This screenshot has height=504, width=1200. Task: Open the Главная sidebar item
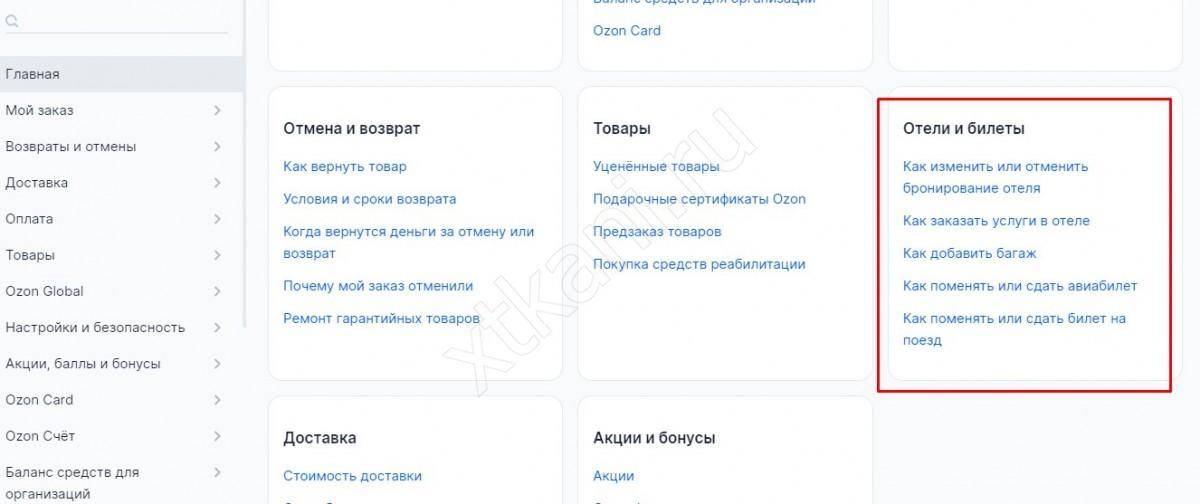[x=32, y=74]
